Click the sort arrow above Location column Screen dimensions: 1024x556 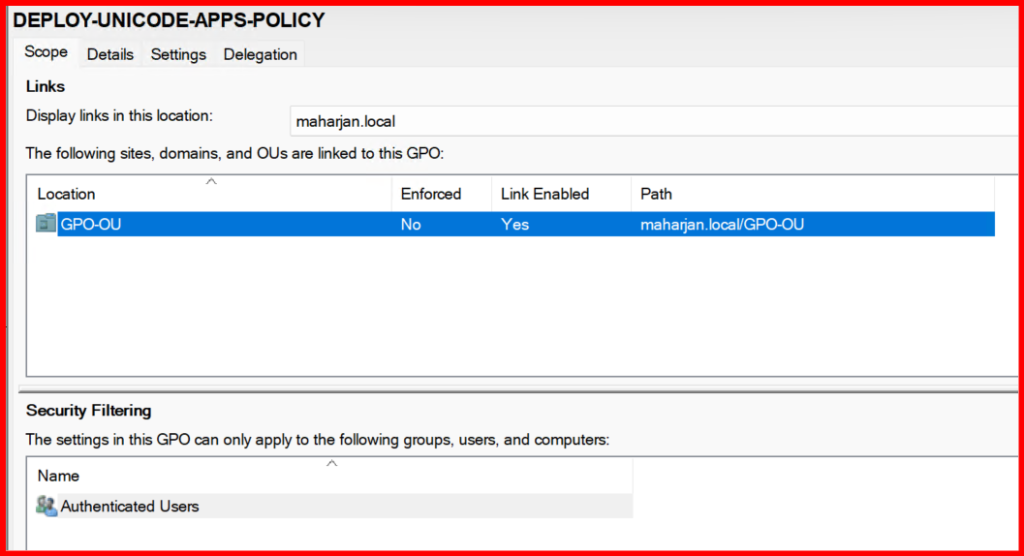pyautogui.click(x=211, y=181)
